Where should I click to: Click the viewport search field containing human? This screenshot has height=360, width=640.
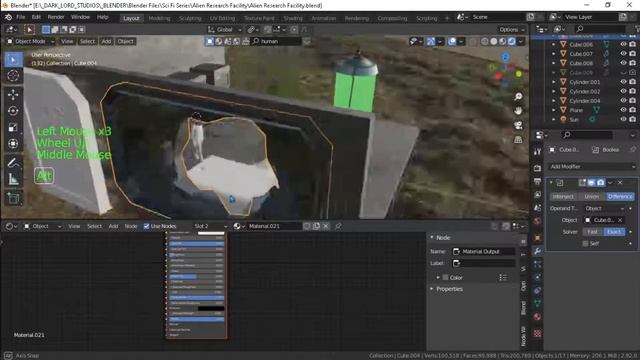point(276,41)
